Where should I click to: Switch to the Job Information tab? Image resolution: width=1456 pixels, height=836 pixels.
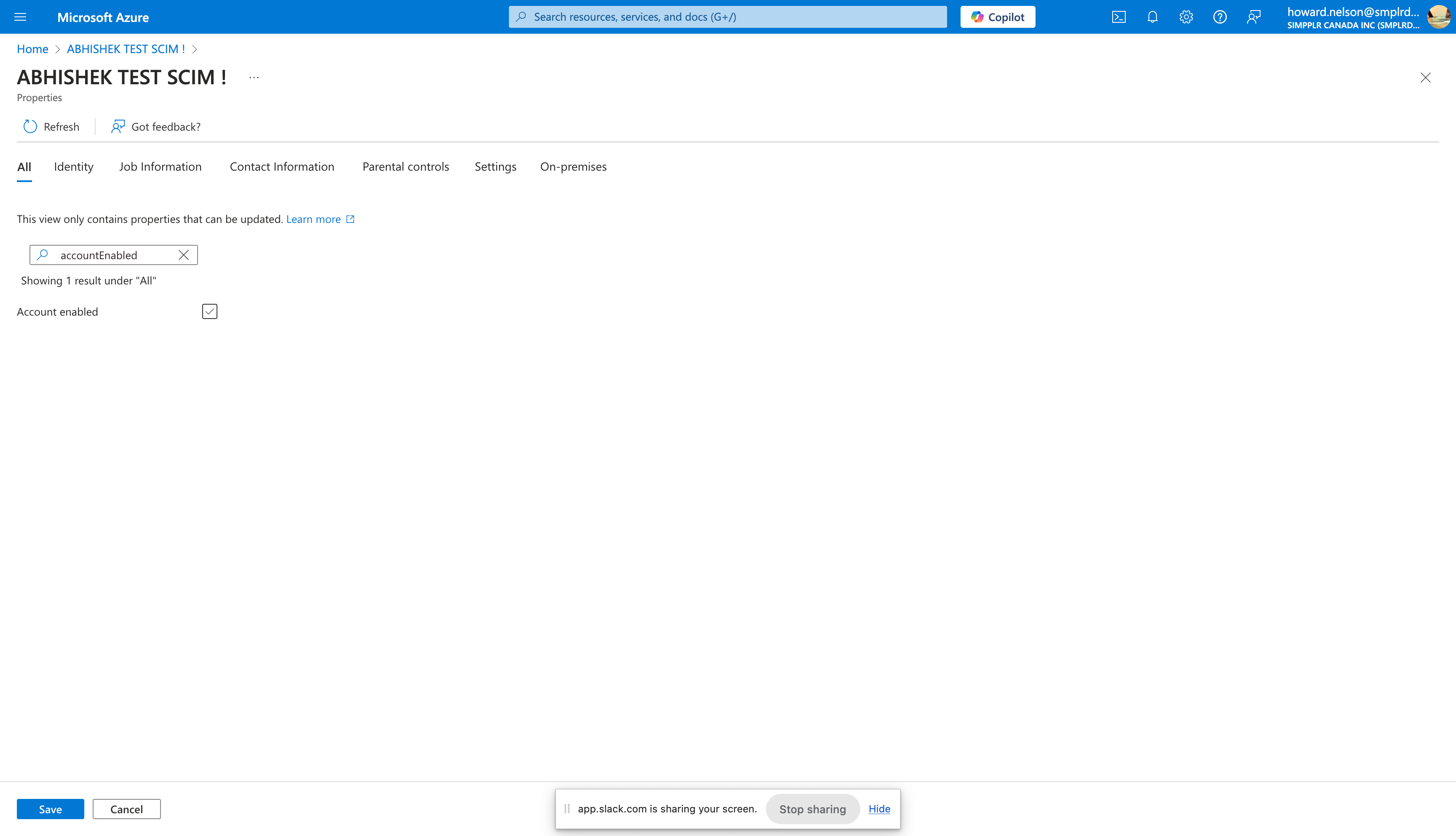pos(160,166)
